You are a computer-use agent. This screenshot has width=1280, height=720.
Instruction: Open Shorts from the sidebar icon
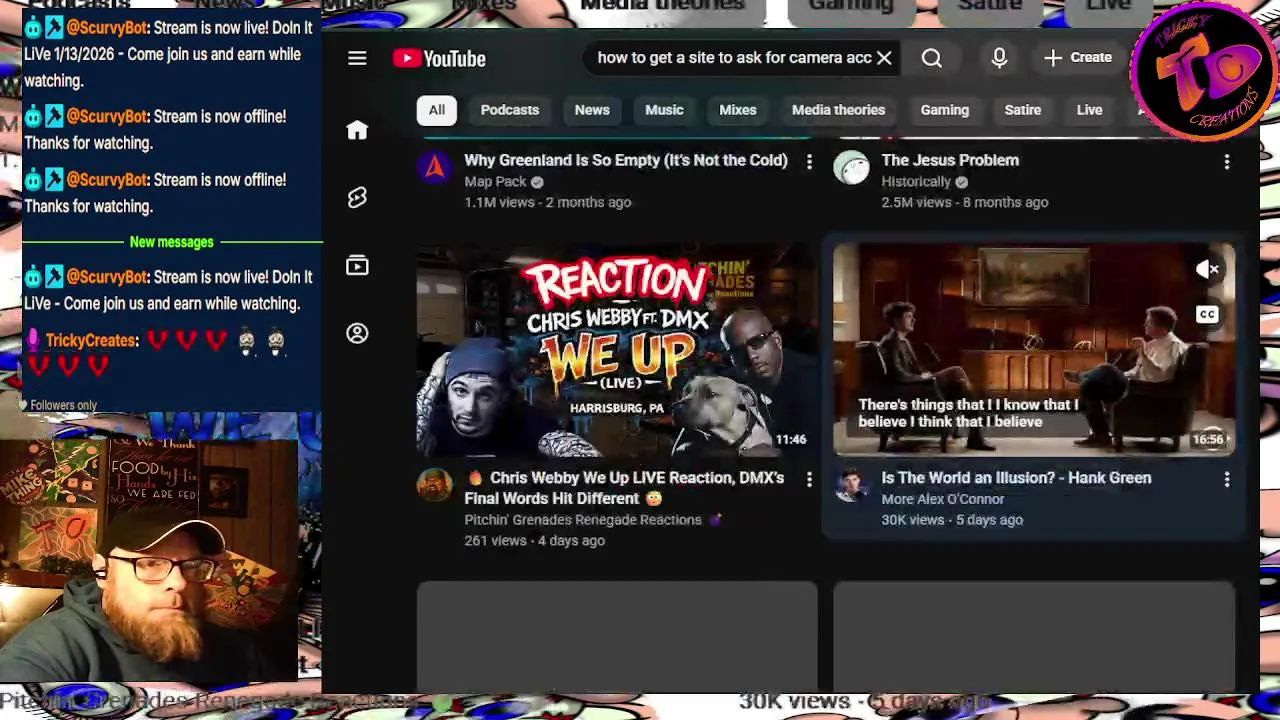357,198
